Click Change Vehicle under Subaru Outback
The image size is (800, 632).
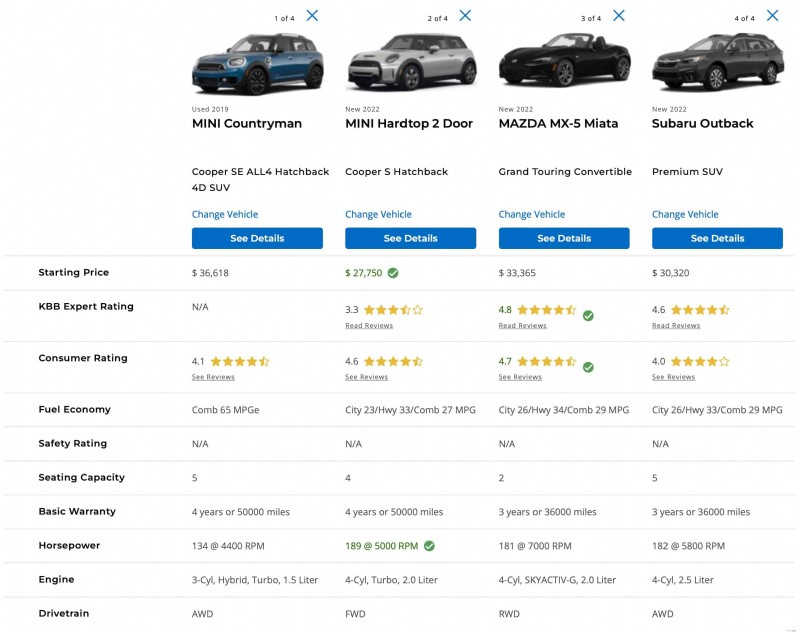685,214
